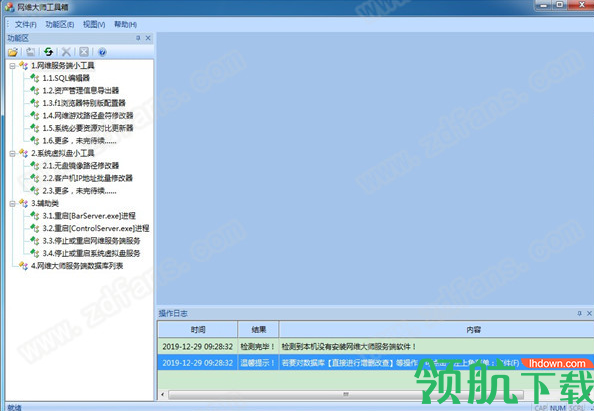Select 2.3.更多，未完待续 entry

pos(79,191)
